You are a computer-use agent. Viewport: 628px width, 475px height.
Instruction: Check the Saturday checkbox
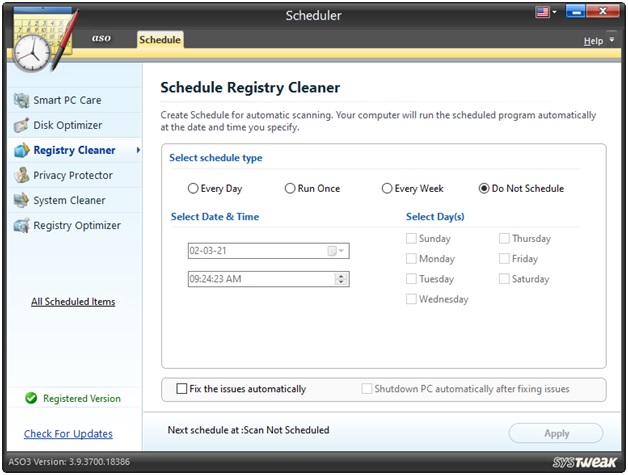click(504, 278)
